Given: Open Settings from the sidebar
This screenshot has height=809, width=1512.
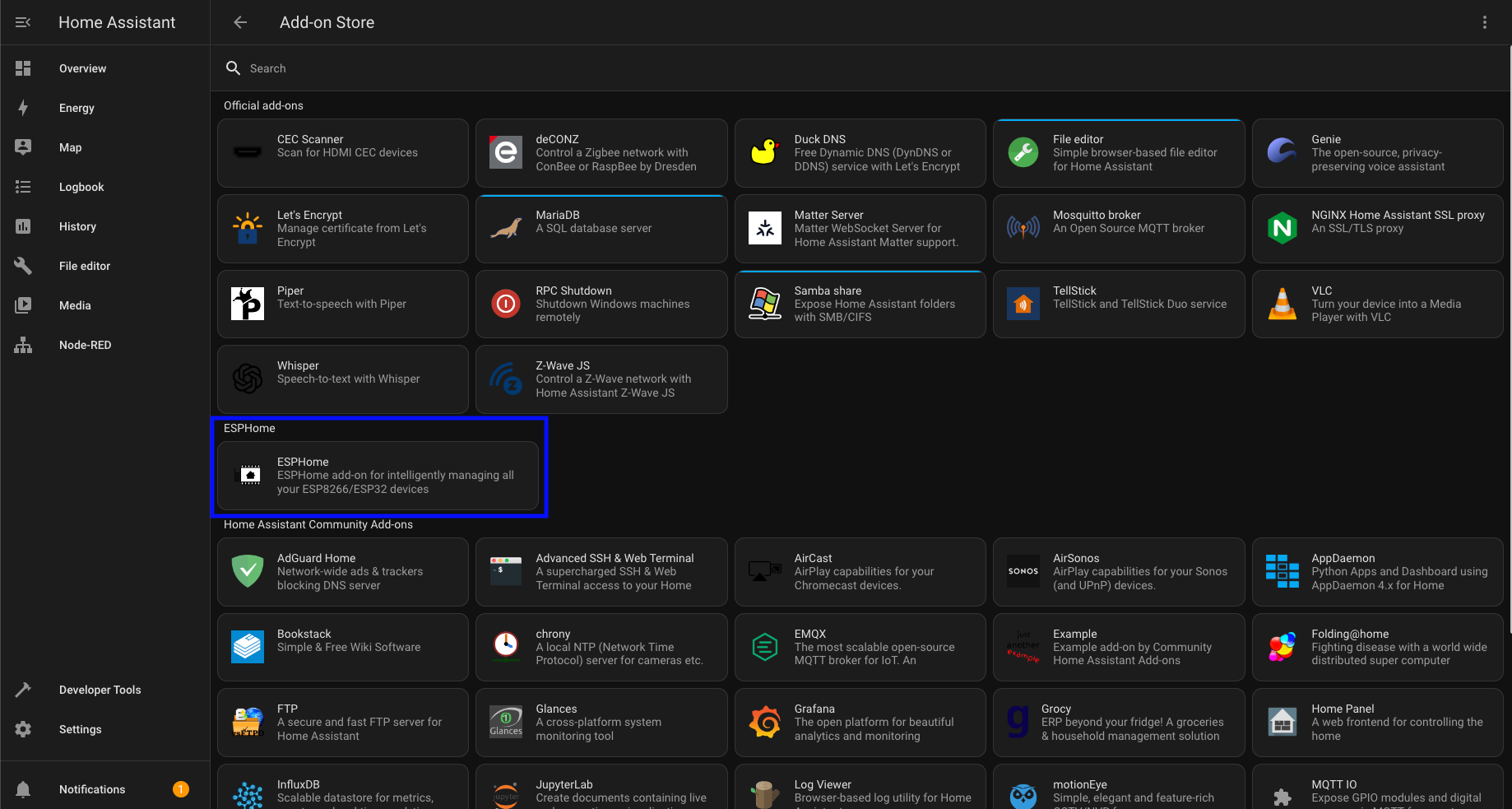Looking at the screenshot, I should [80, 729].
